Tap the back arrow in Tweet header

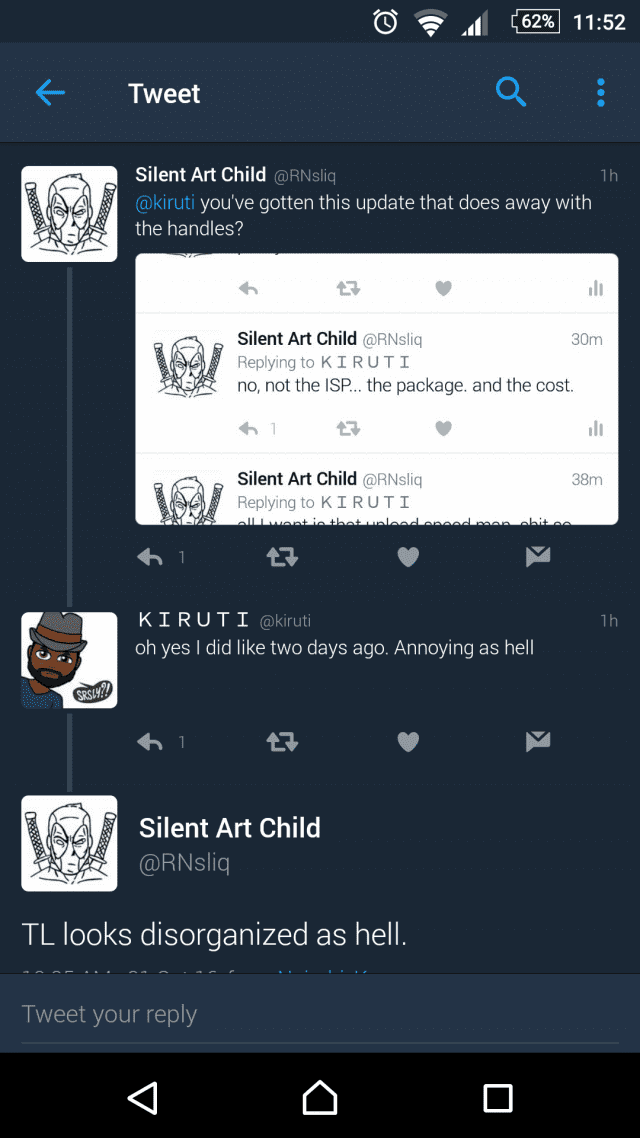(x=50, y=93)
